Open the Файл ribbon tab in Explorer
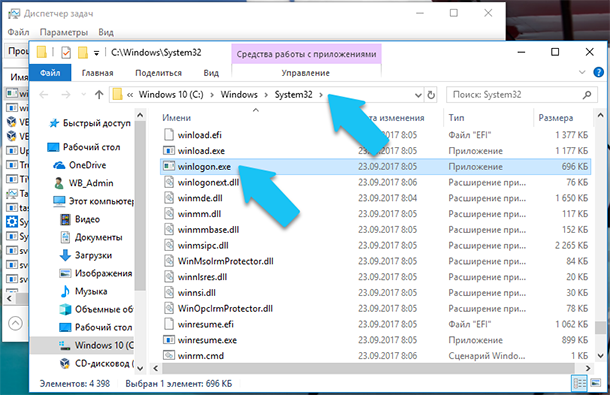 coord(50,73)
